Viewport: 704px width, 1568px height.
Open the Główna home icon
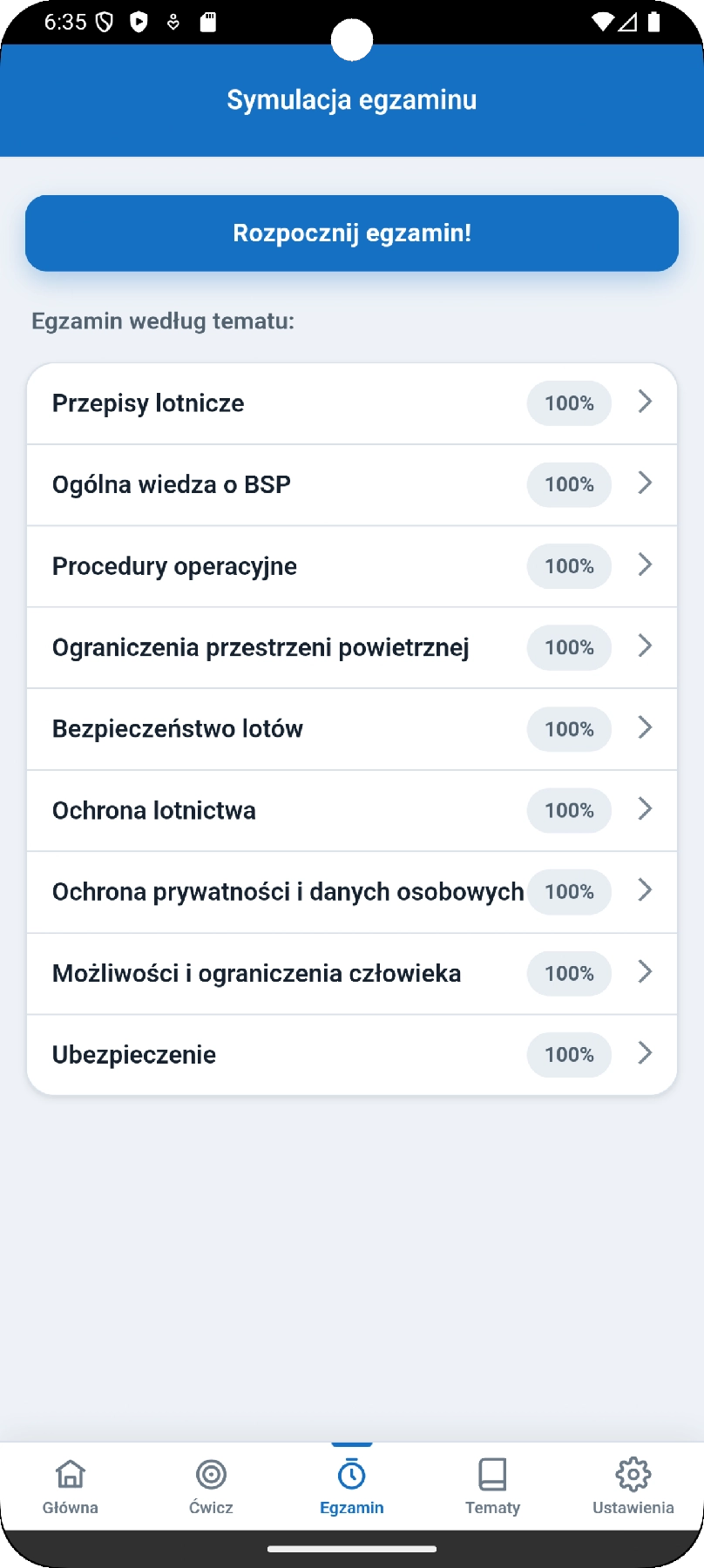(71, 1474)
